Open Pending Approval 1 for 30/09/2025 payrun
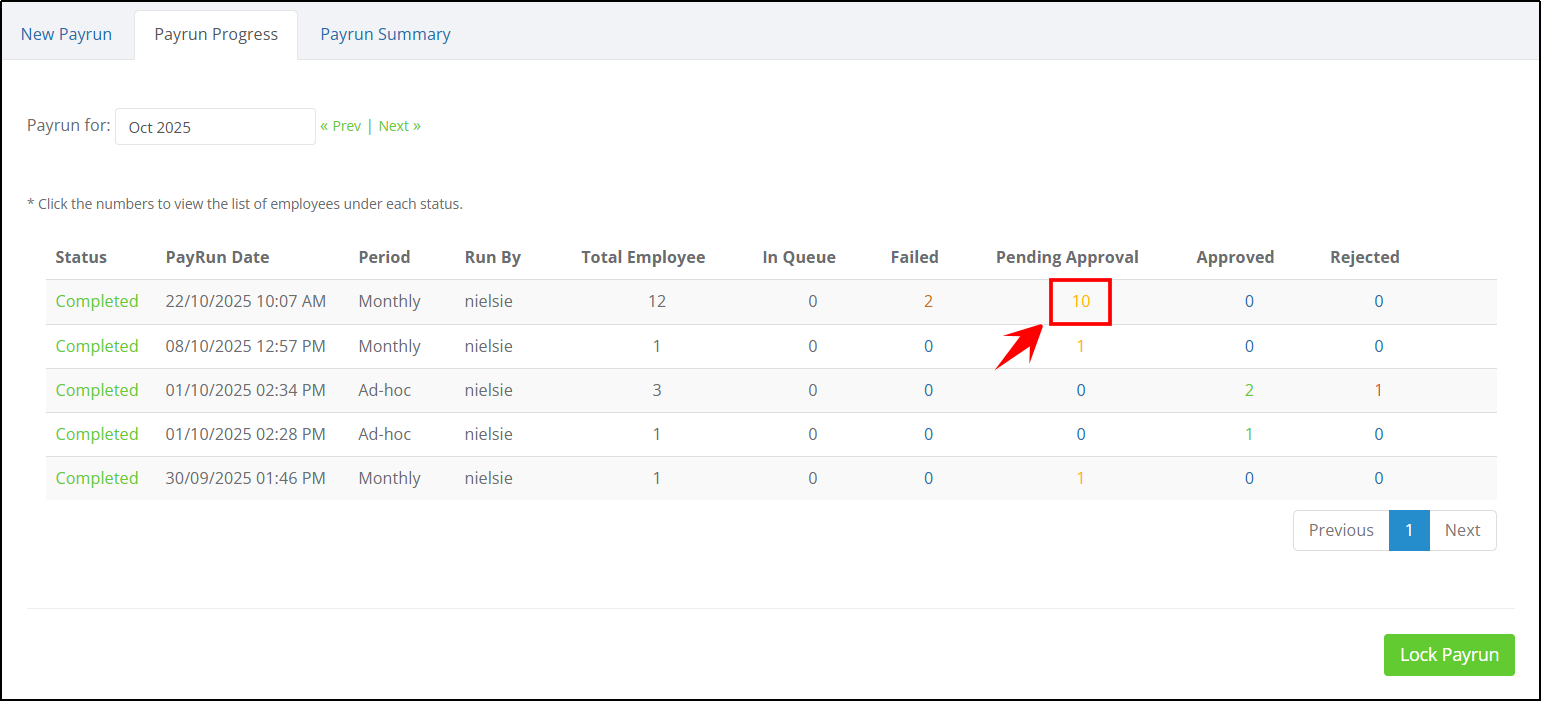Image resolution: width=1541 pixels, height=702 pixels. (x=1081, y=478)
